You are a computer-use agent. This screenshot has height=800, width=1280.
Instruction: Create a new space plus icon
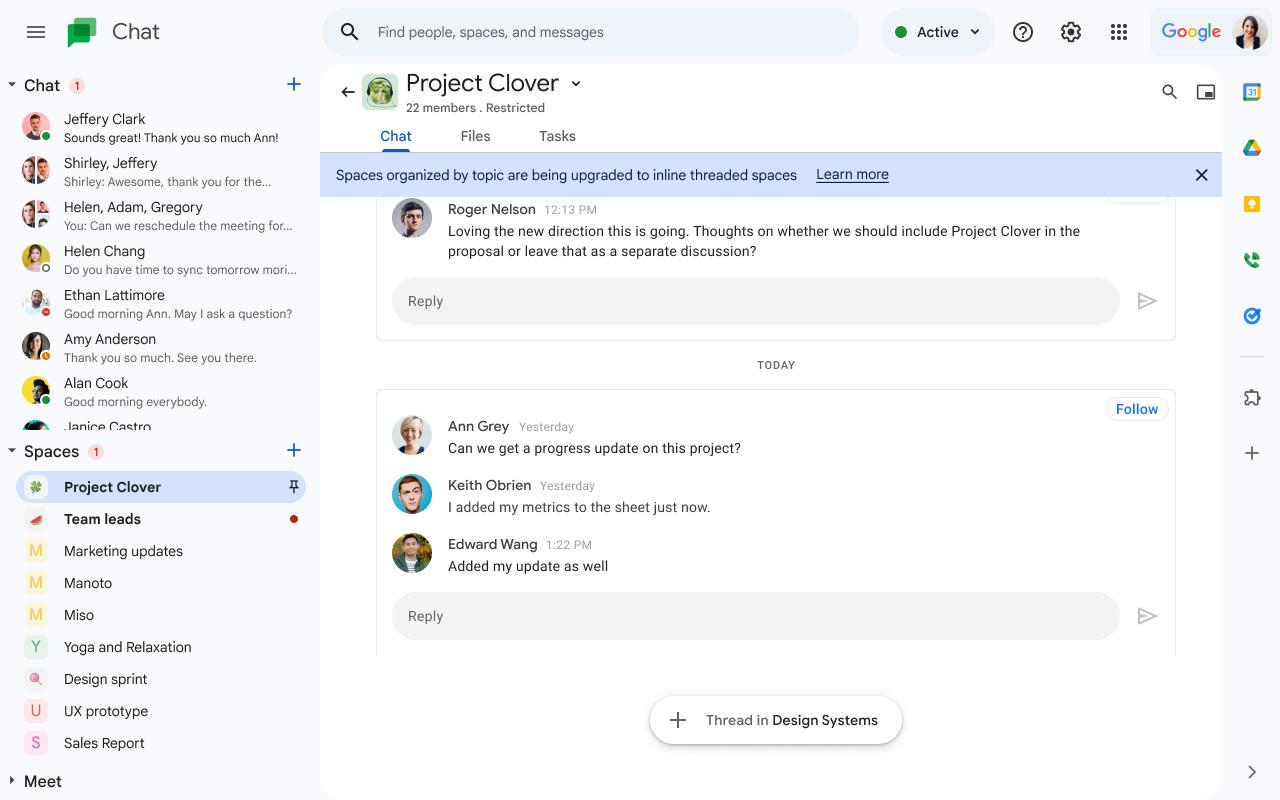click(294, 451)
